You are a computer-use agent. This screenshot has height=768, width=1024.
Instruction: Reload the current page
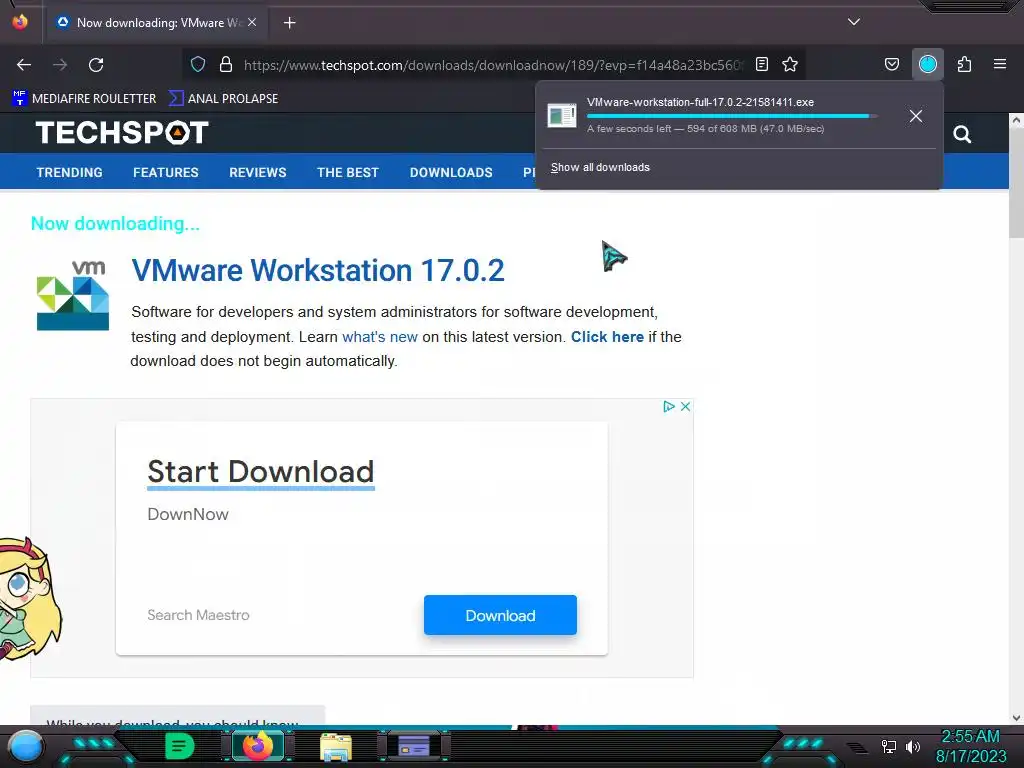point(96,65)
